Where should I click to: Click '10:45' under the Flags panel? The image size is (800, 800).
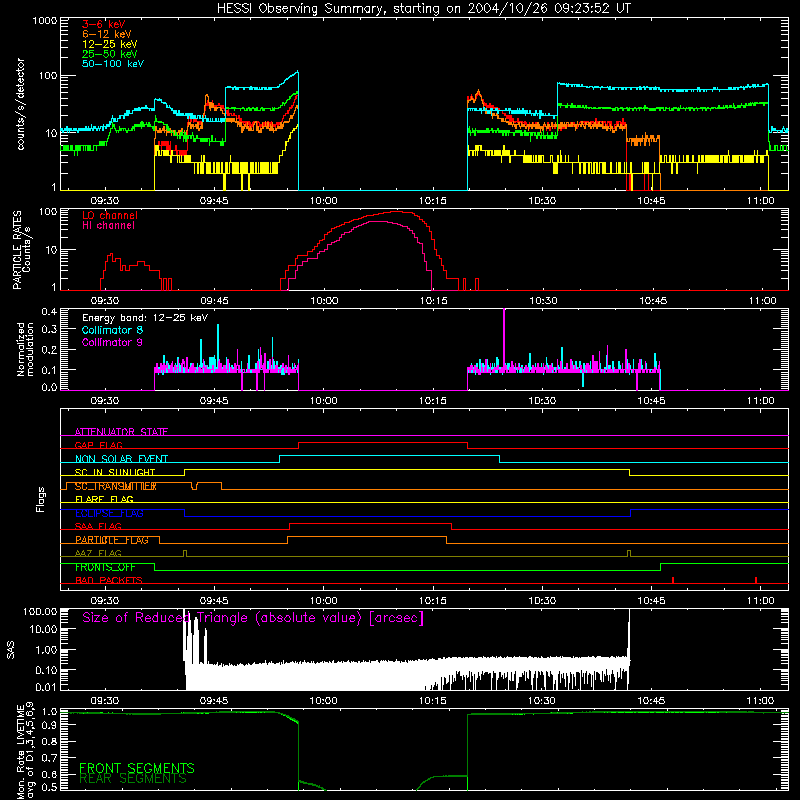pyautogui.click(x=652, y=601)
